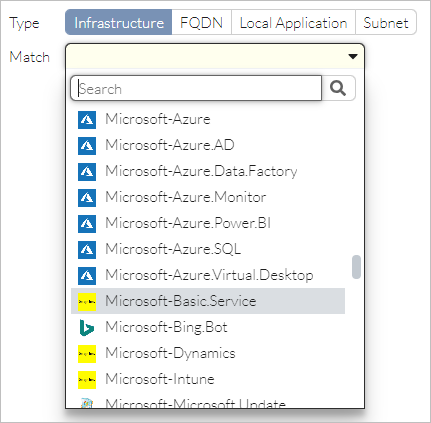Click the yellow icon beside Microsoft-Intune

click(87, 380)
